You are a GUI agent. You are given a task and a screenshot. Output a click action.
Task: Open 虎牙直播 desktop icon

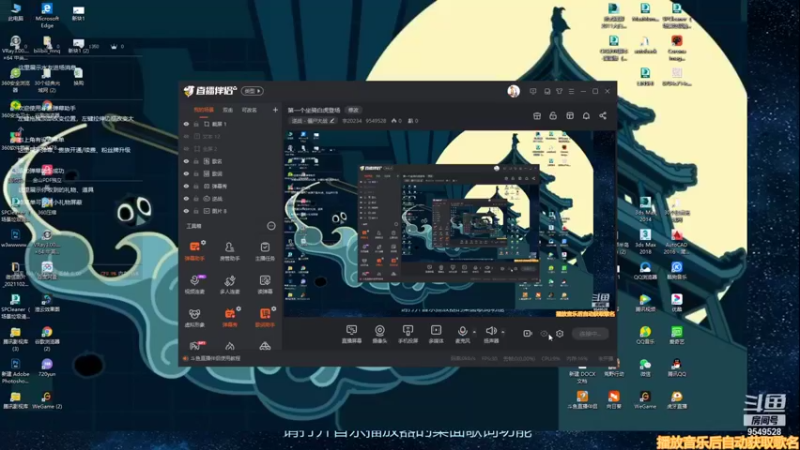677,400
